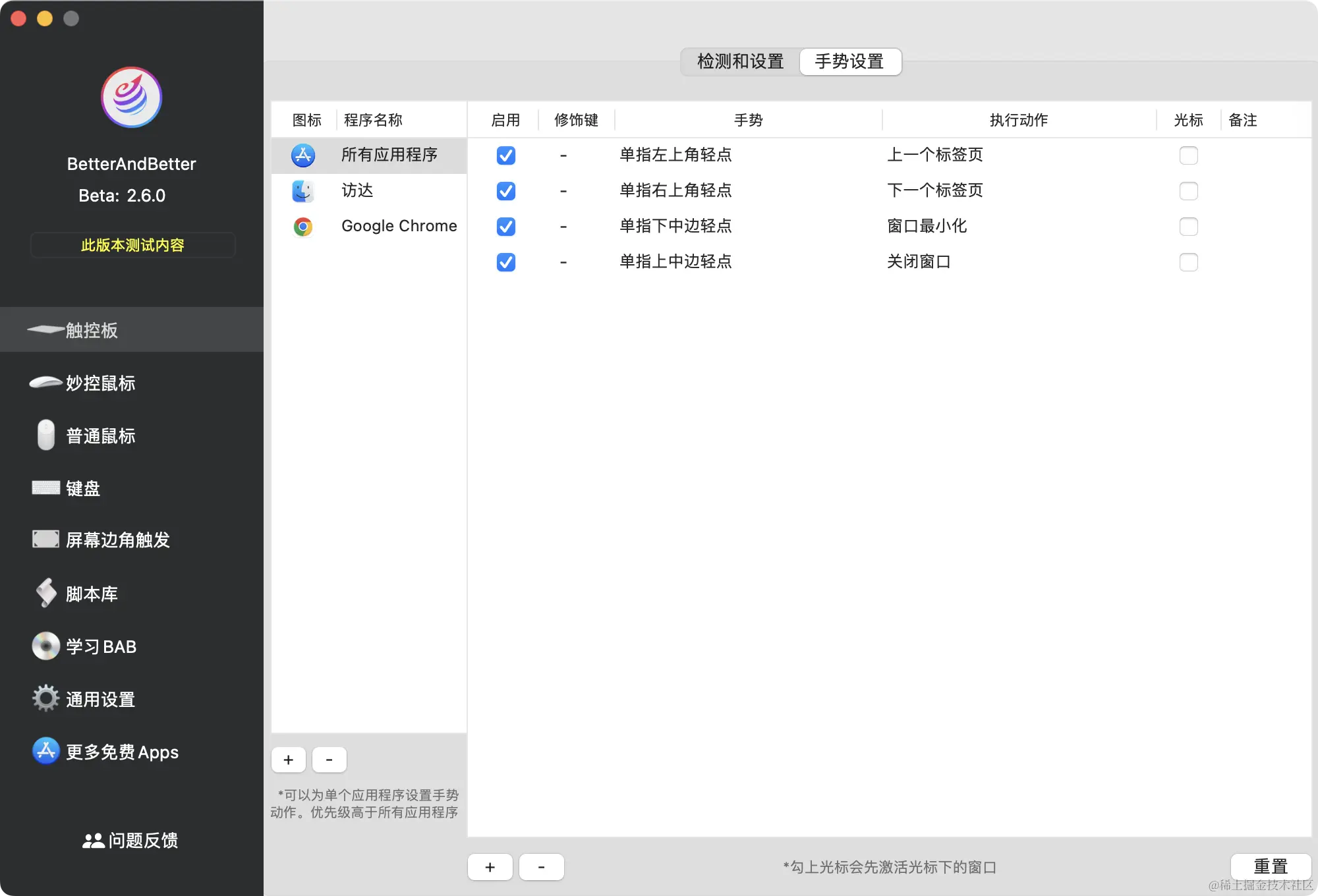This screenshot has width=1318, height=896.
Task: Enable cursor checkbox for close window (关闭窗口) row
Action: pyautogui.click(x=1188, y=262)
